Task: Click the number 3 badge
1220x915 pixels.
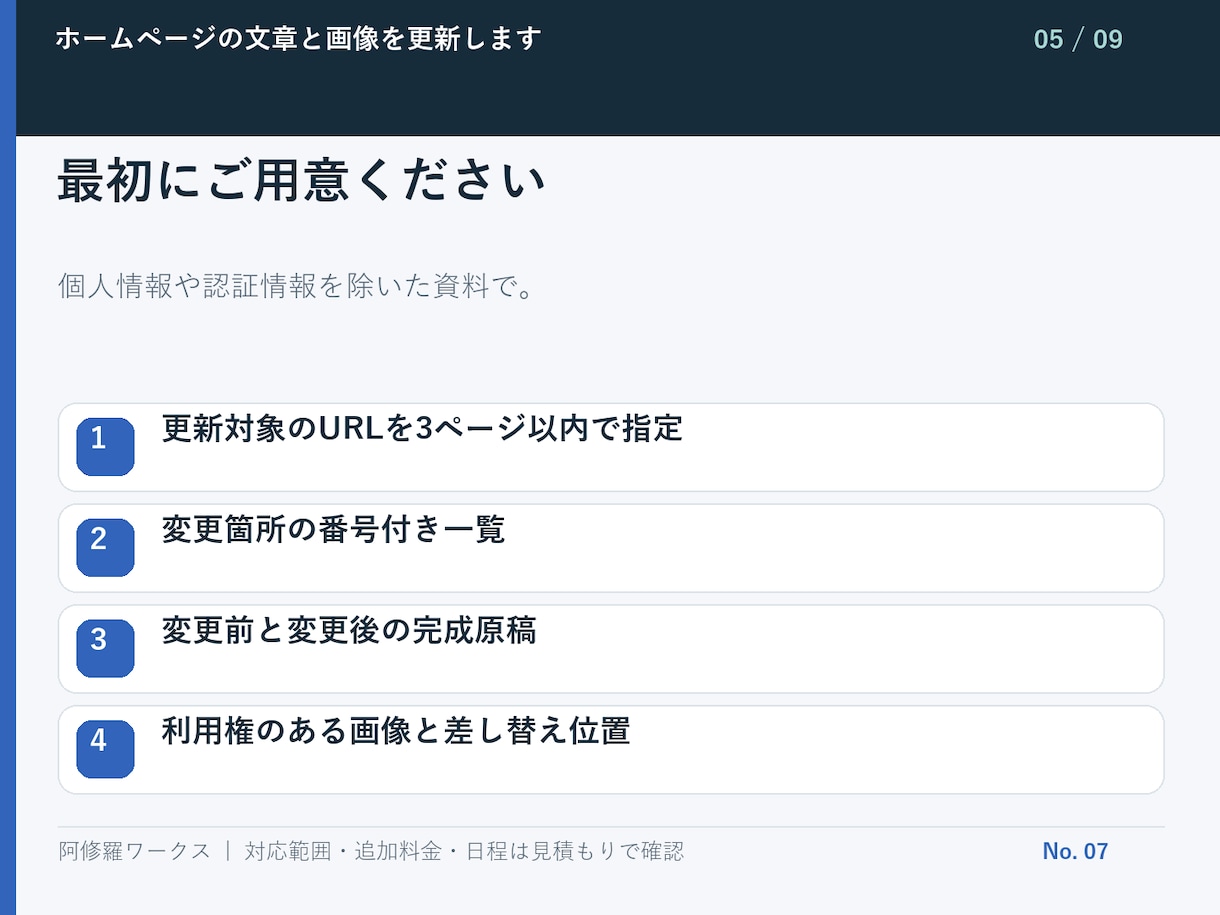Action: click(x=105, y=648)
